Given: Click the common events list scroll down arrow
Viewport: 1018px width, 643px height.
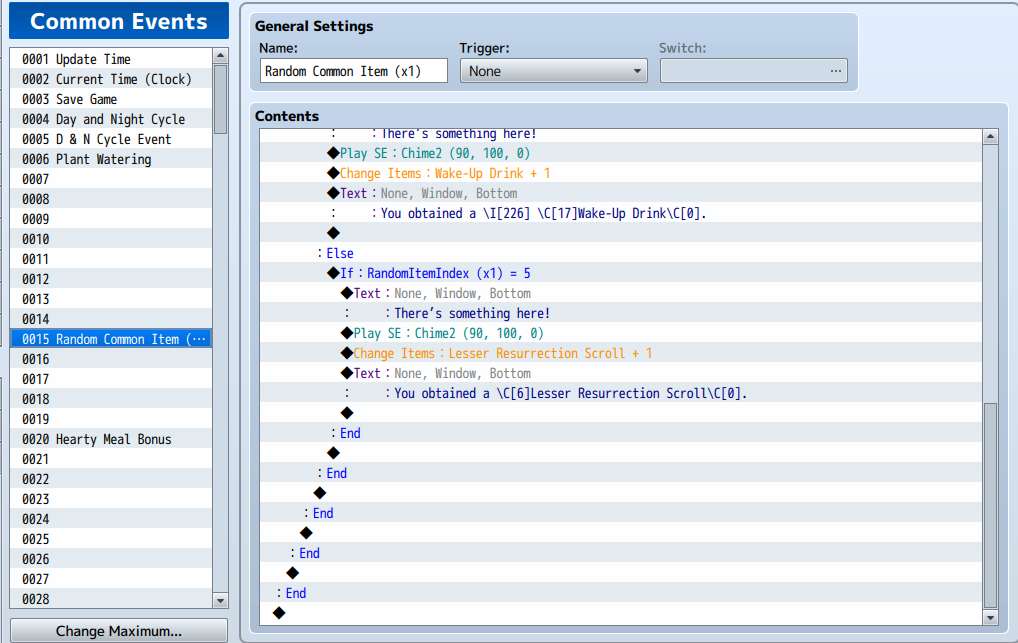Looking at the screenshot, I should [x=220, y=601].
